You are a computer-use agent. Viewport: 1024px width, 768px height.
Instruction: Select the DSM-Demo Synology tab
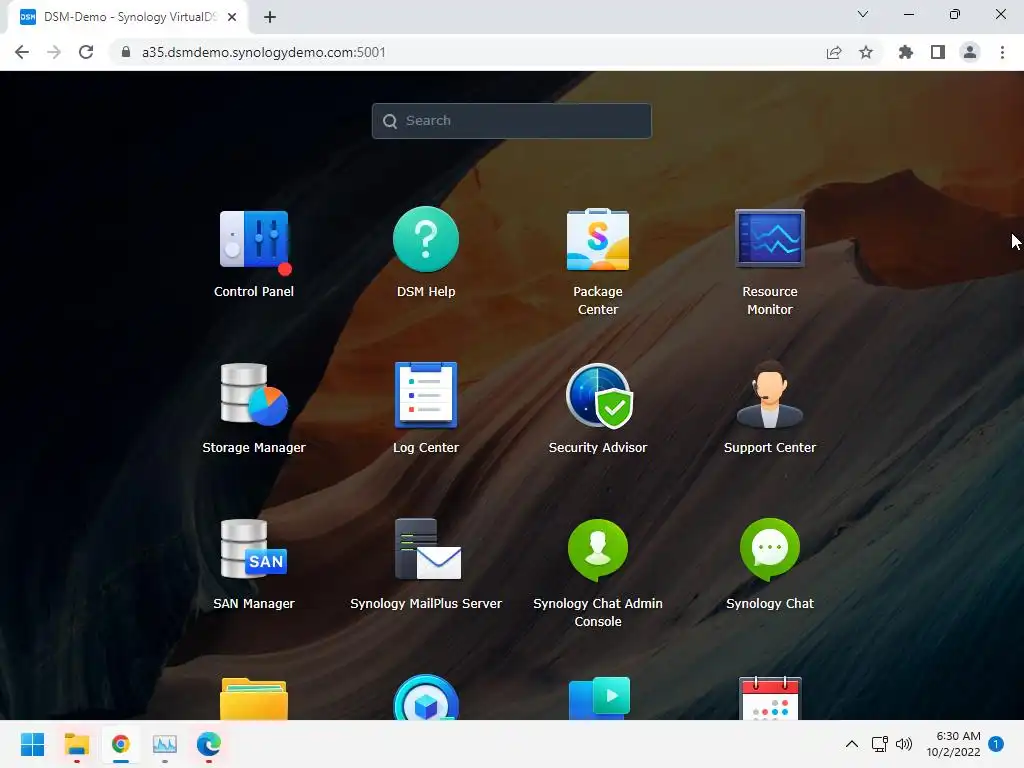coord(127,17)
